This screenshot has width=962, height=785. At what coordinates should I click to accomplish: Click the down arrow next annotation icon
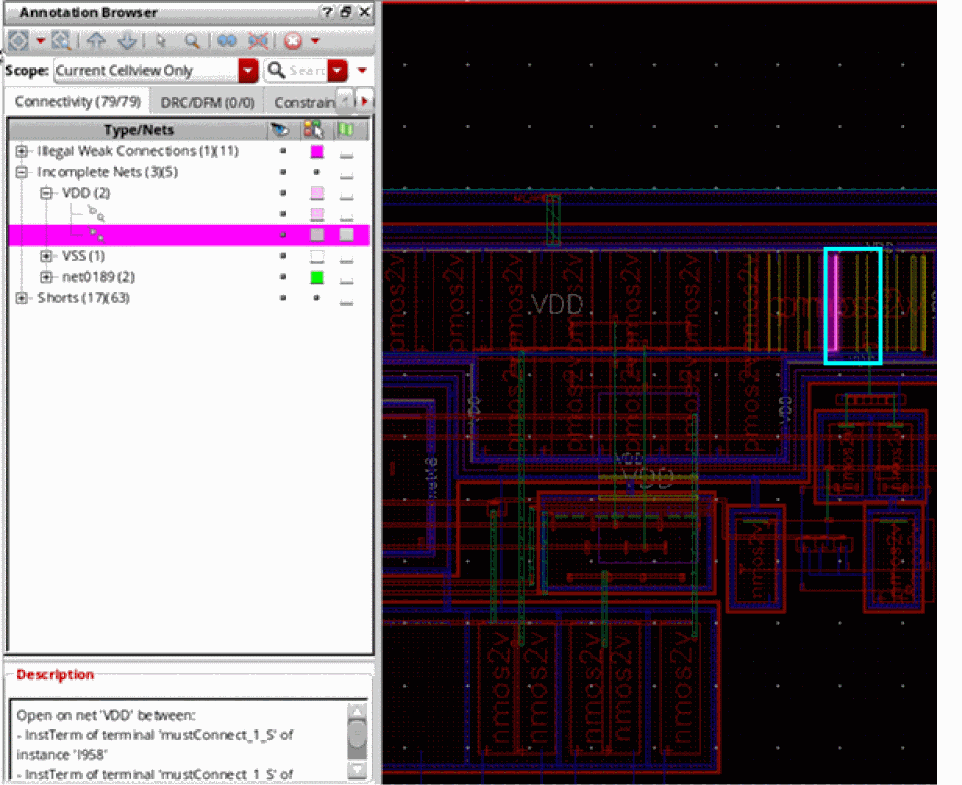click(126, 41)
